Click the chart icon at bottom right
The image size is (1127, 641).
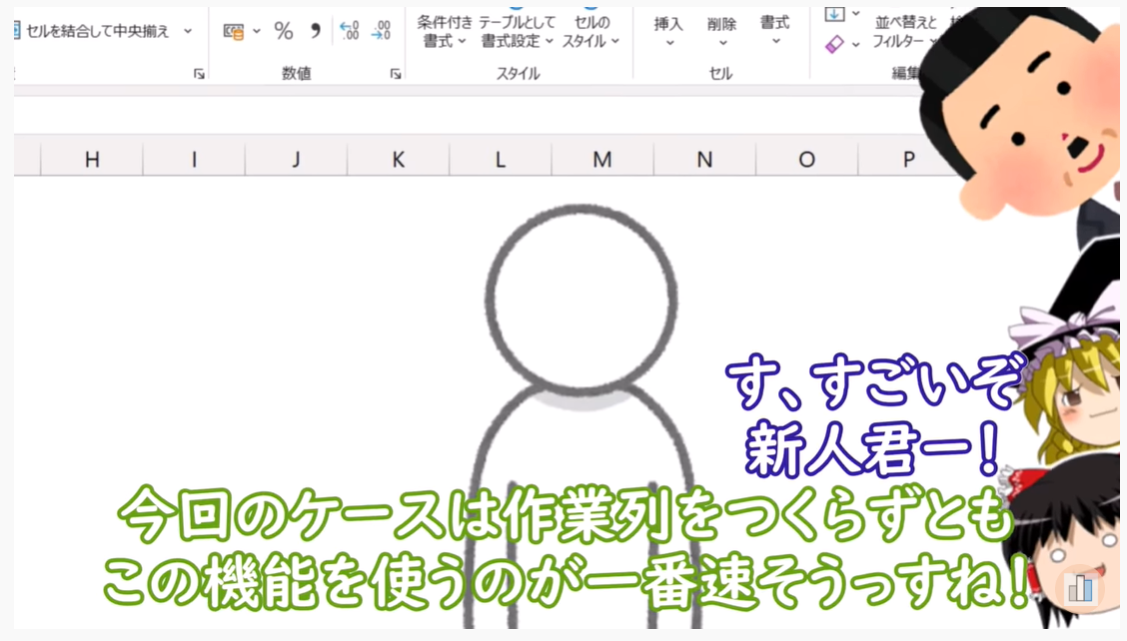[1080, 588]
